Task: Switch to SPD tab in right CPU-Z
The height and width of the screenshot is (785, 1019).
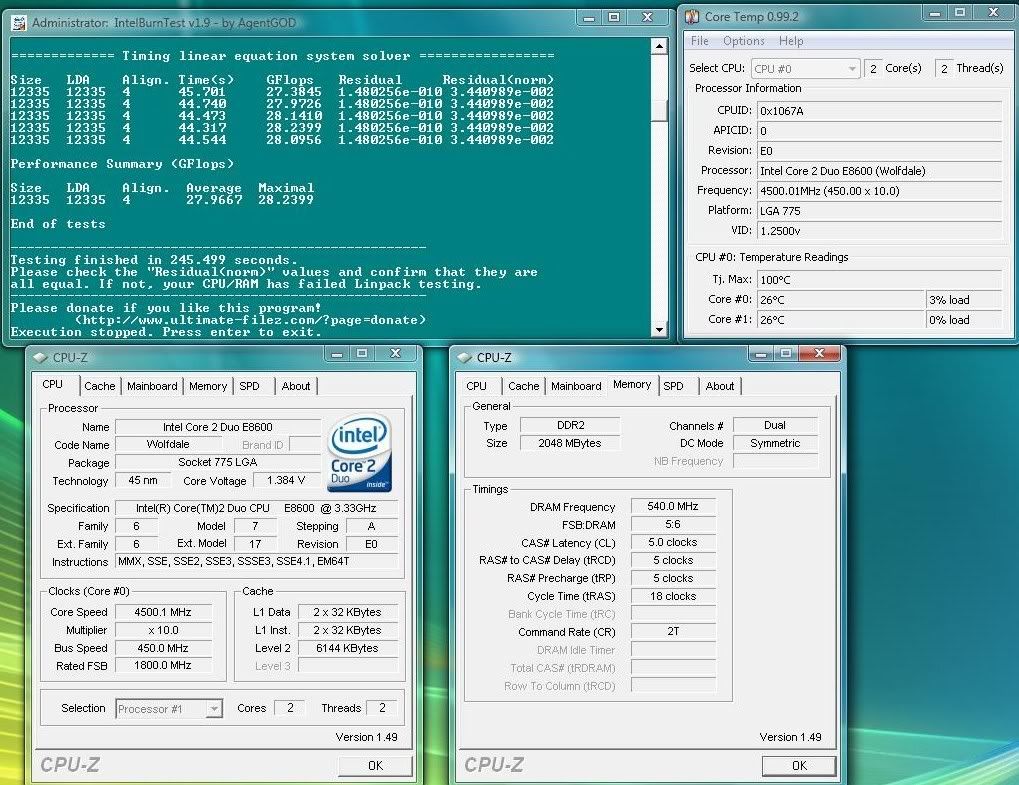Action: [x=673, y=386]
